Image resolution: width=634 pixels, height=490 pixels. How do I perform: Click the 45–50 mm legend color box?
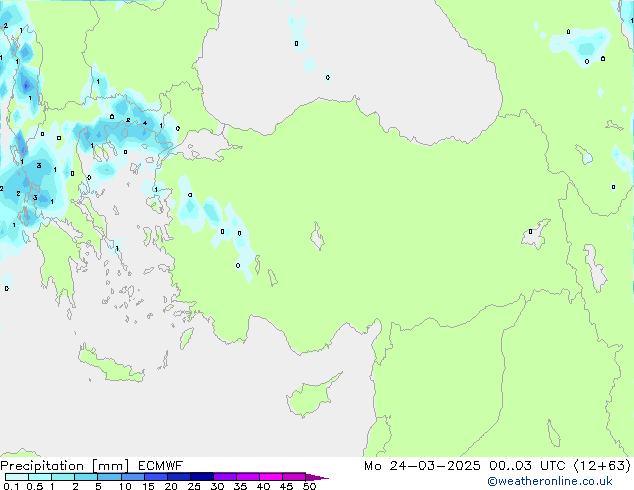click(294, 477)
